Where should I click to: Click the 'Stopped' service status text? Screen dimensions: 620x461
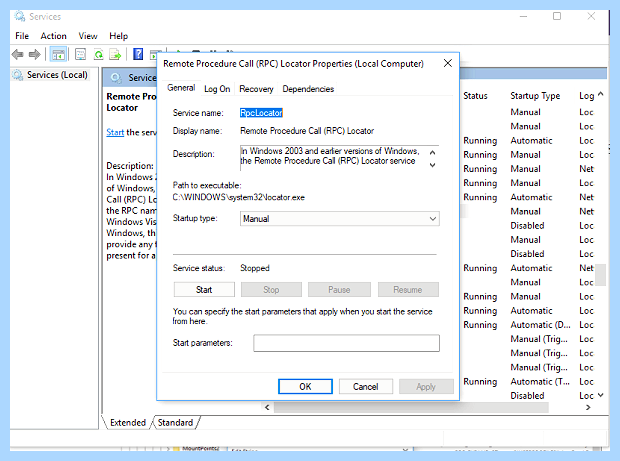(x=255, y=268)
